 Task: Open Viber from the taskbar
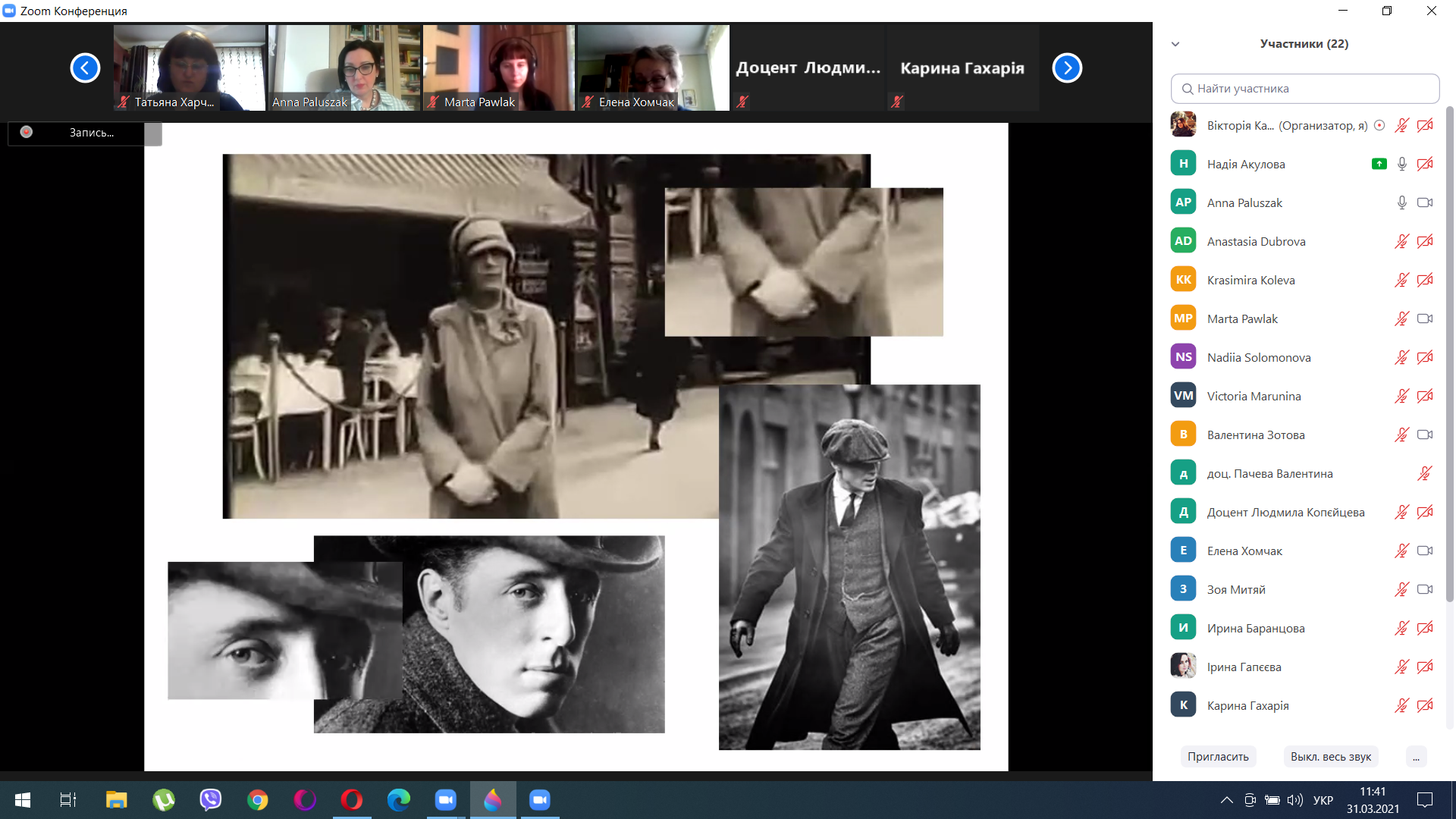[x=210, y=800]
